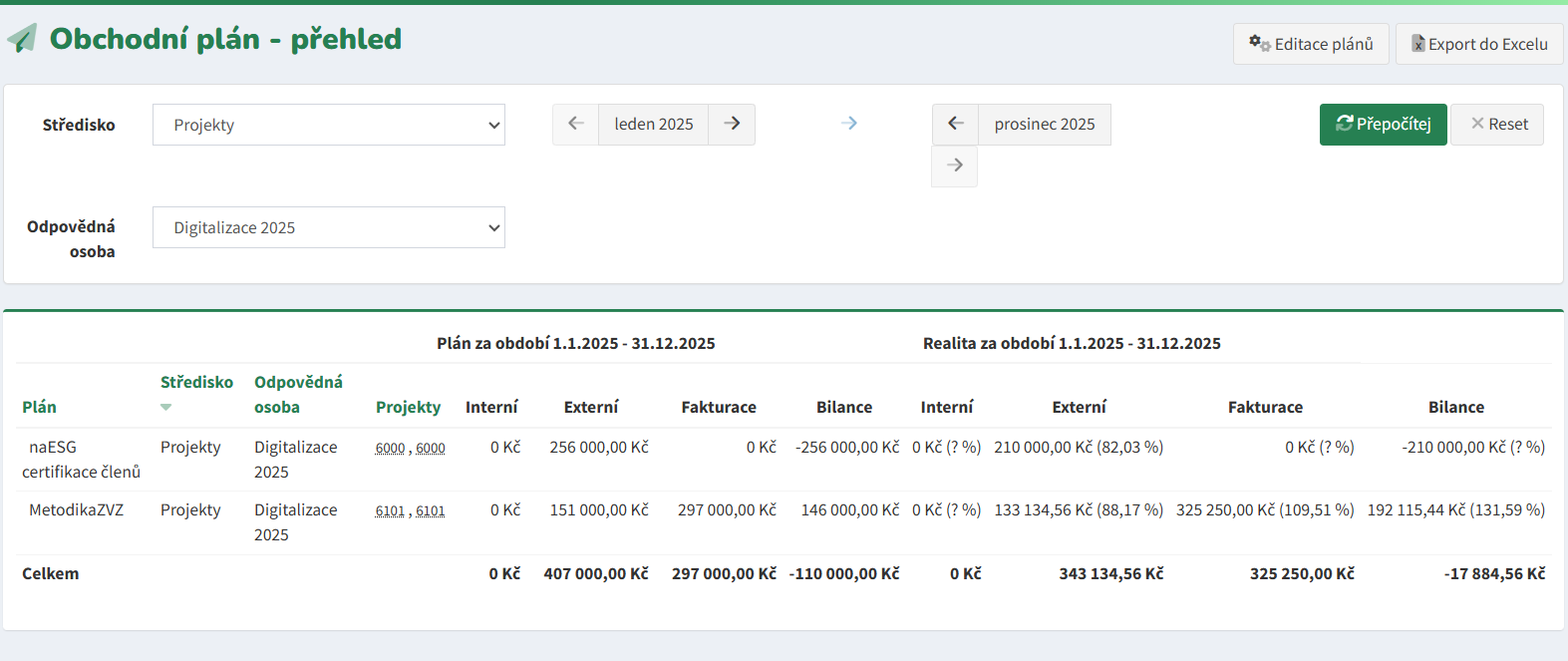Go to previous end month before prosinec 2025
The image size is (1568, 661).
pyautogui.click(x=955, y=124)
